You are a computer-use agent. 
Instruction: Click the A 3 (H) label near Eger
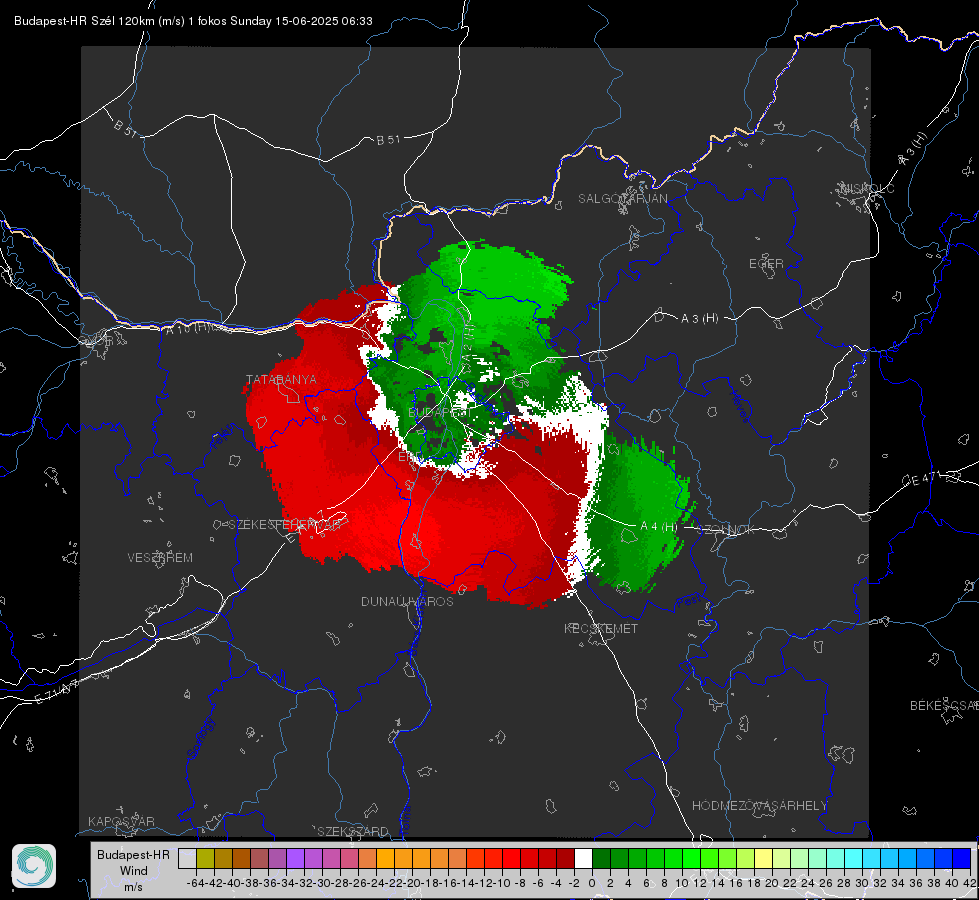tap(699, 319)
